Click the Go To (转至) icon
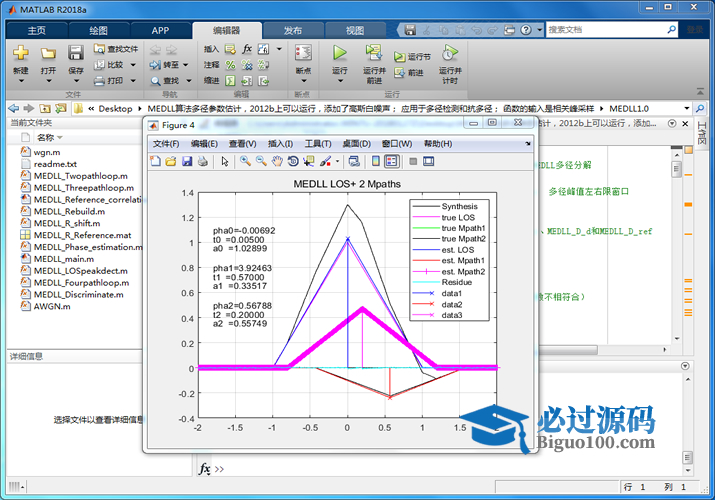Screen dimensions: 715x500 tap(155, 65)
